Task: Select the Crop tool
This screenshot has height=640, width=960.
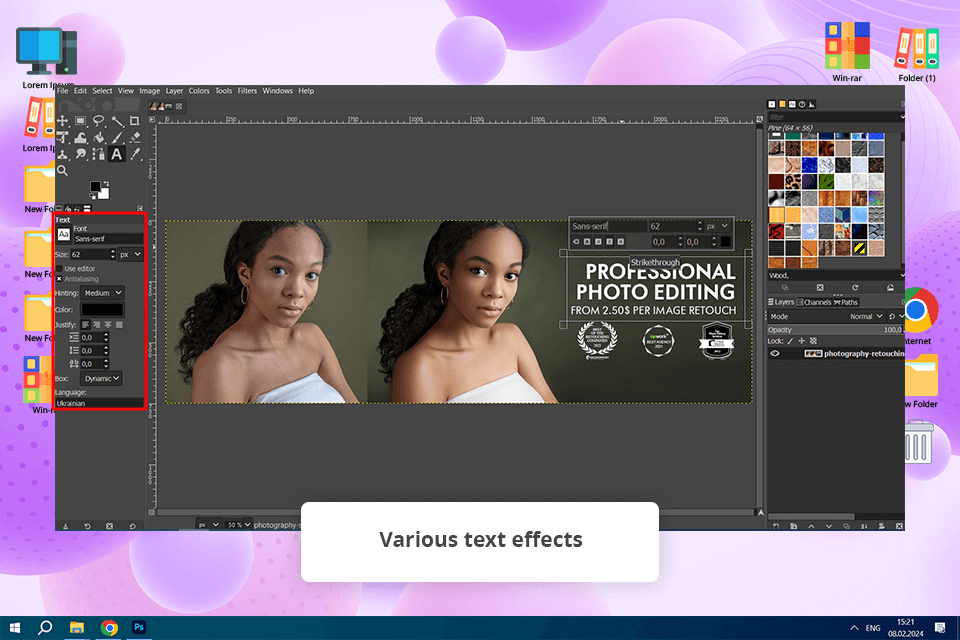Action: tap(135, 121)
